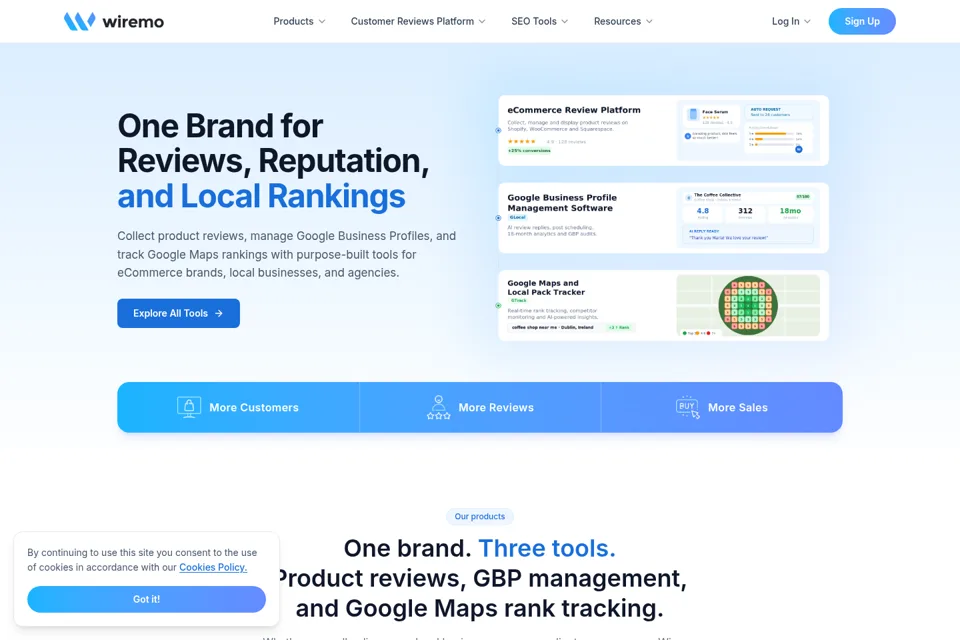Click the timeline dot beside Local Pack Tracker card
The width and height of the screenshot is (960, 640).
click(x=498, y=306)
